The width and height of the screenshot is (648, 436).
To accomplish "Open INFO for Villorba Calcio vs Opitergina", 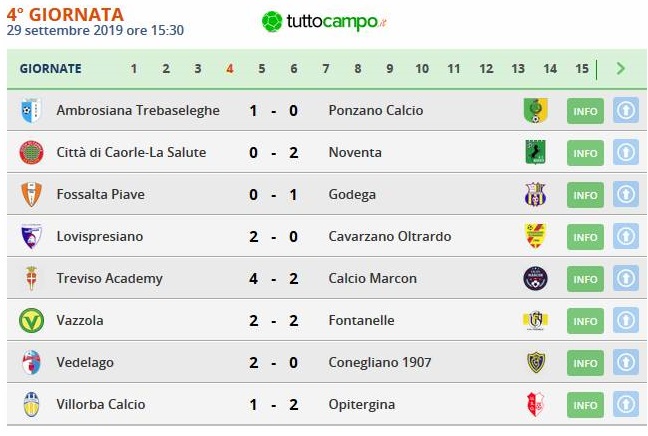I will (585, 405).
